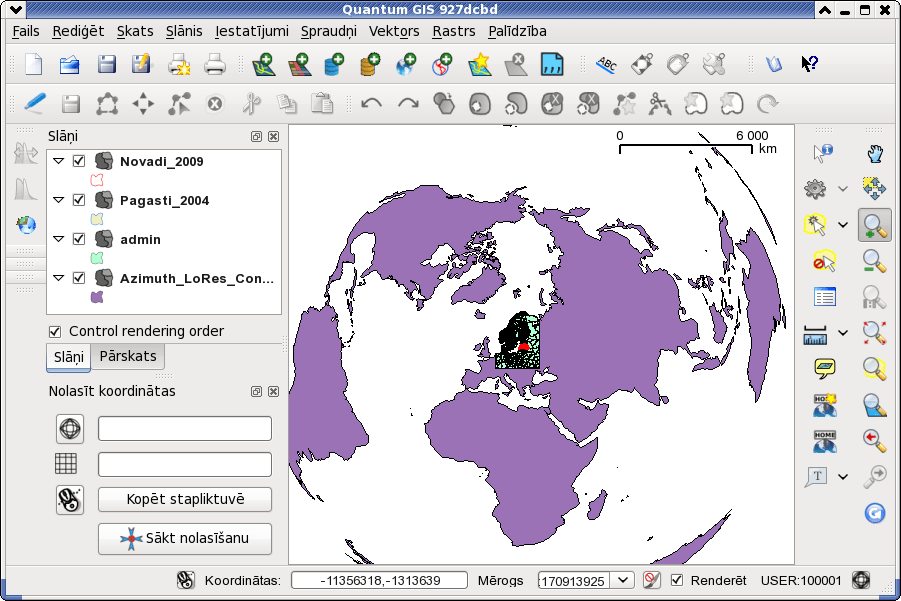Undock the Nolasīt koordinātas panel
Viewport: 901px width, 601px height.
coord(256,391)
